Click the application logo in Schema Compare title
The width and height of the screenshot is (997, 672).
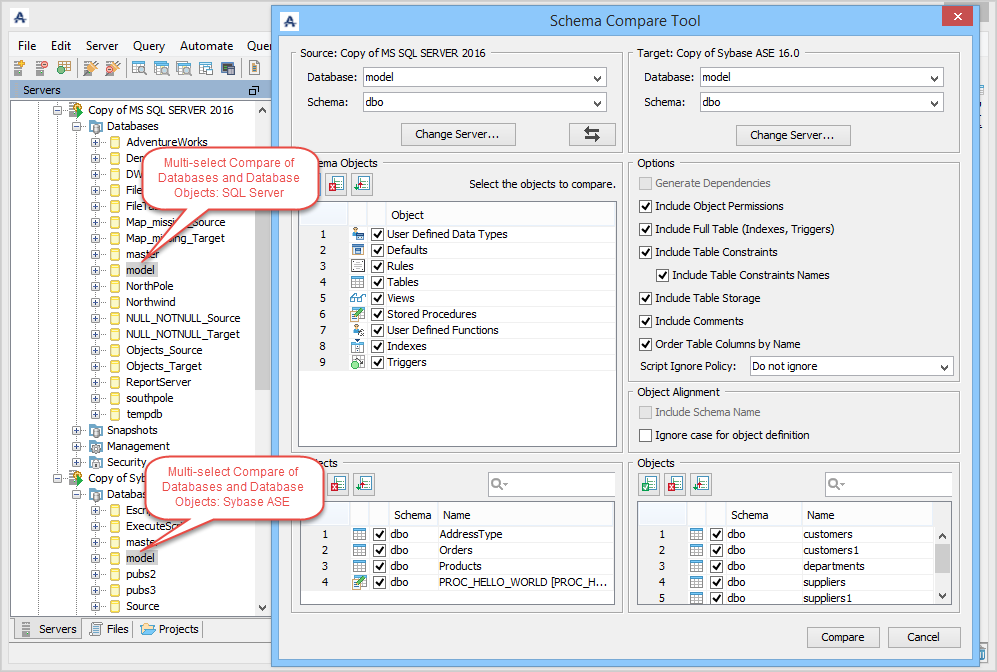click(x=290, y=21)
